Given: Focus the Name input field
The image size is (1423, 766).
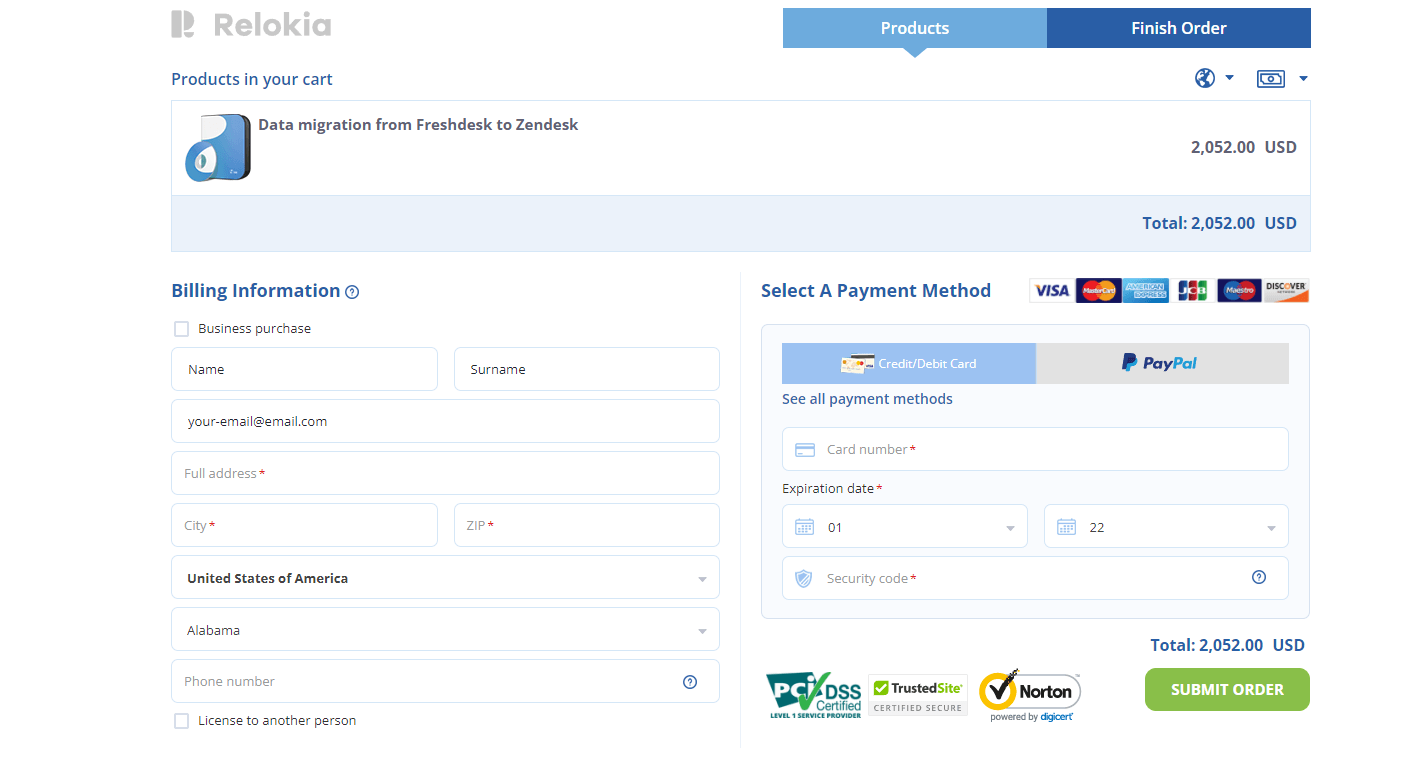Looking at the screenshot, I should click(304, 369).
